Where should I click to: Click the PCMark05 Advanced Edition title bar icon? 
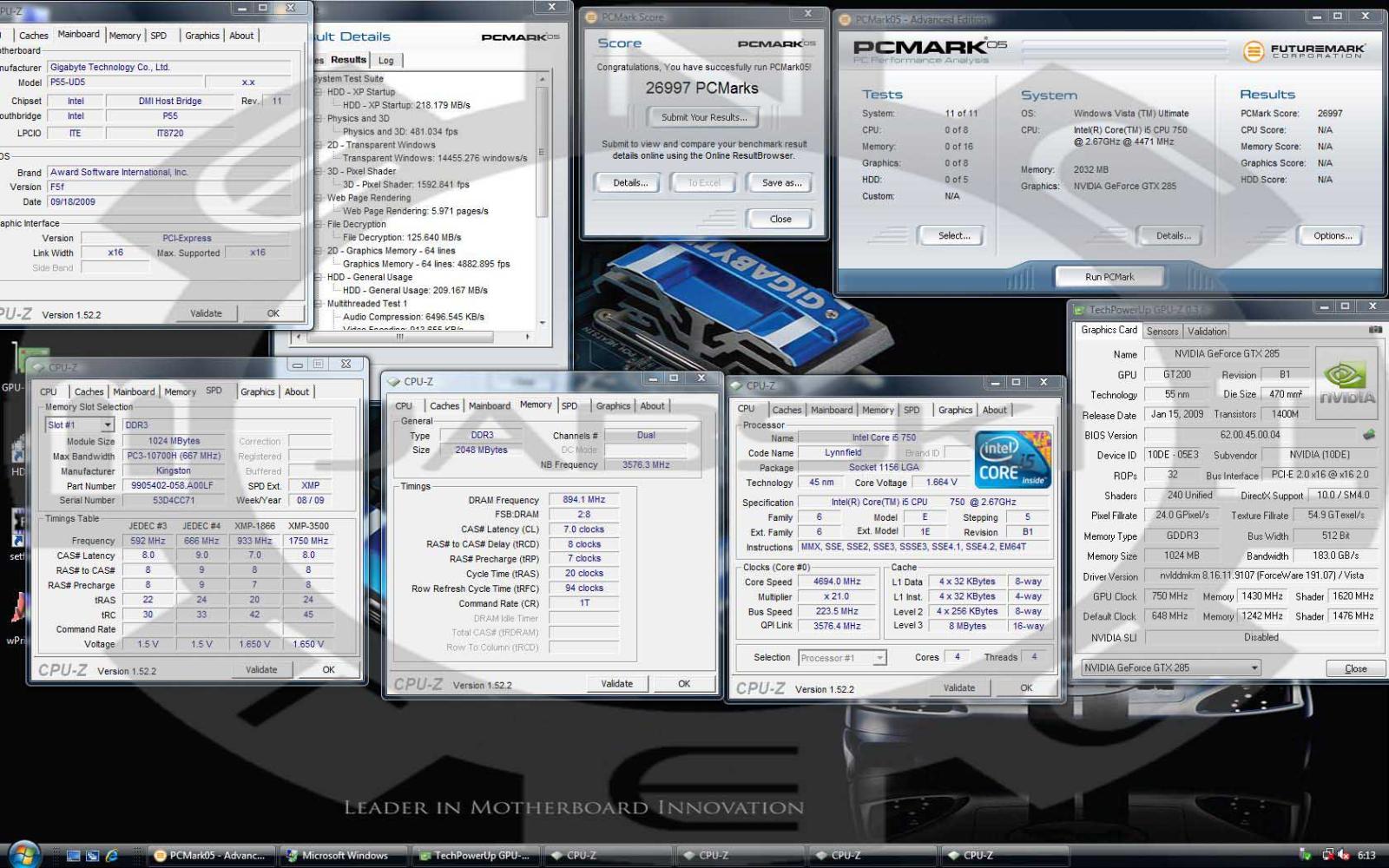pos(846,20)
